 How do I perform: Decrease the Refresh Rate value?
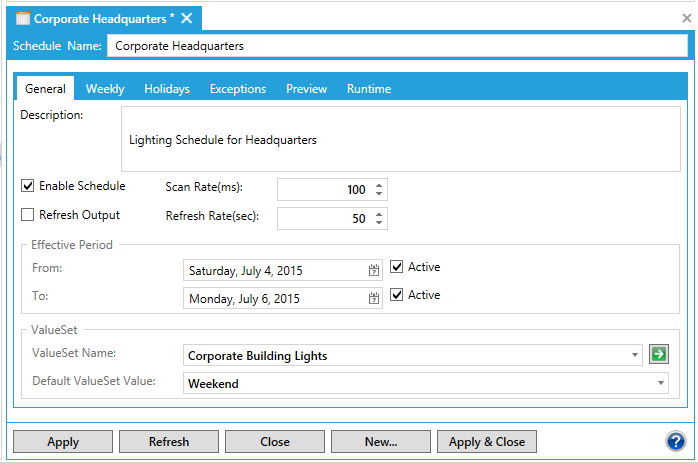[x=378, y=223]
